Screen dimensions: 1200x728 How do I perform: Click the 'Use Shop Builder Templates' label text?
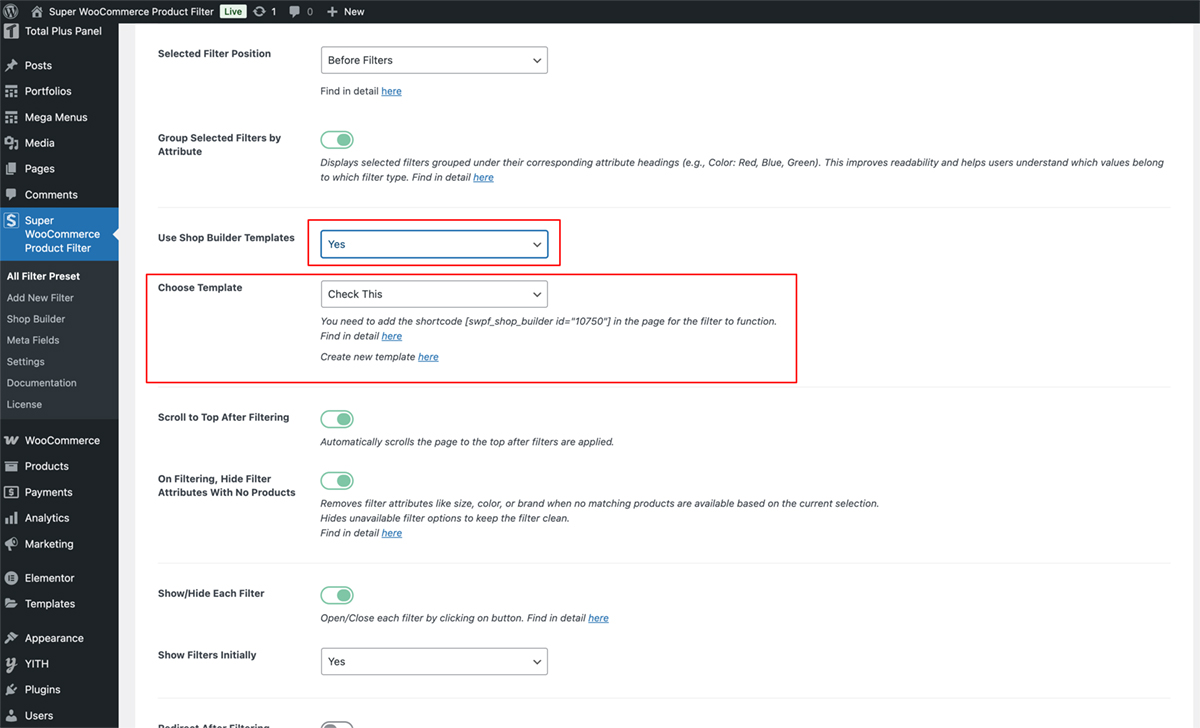(226, 238)
